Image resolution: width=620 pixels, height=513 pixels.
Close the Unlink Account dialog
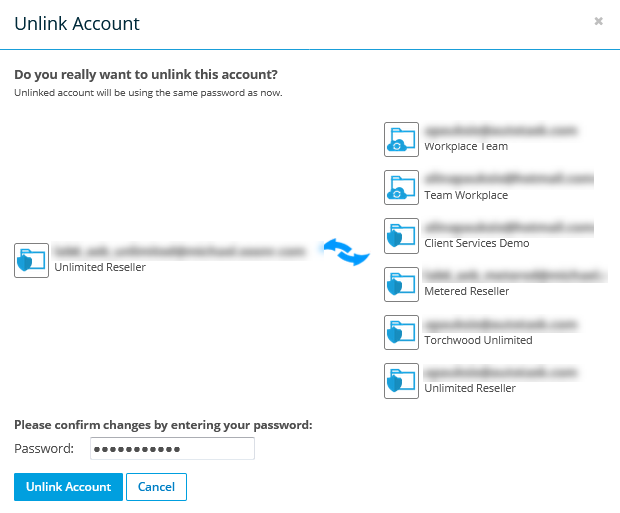coord(598,21)
